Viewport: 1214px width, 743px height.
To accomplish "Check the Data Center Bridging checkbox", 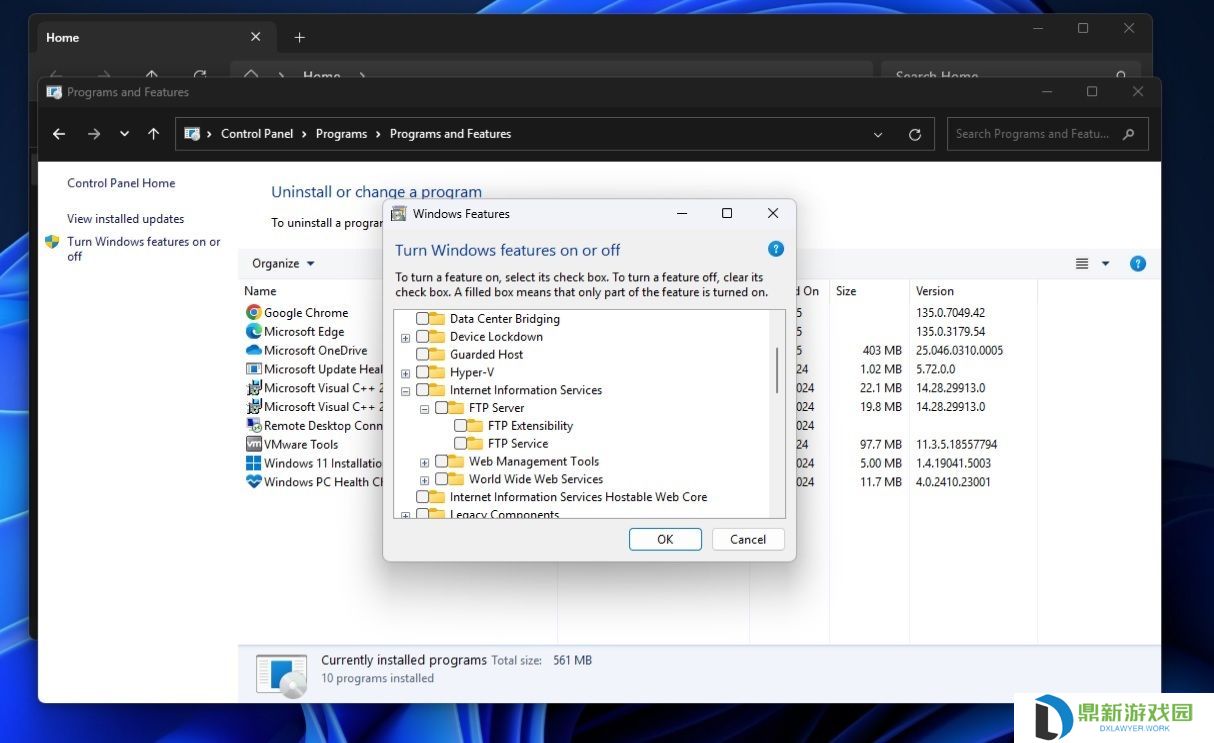I will tap(423, 319).
